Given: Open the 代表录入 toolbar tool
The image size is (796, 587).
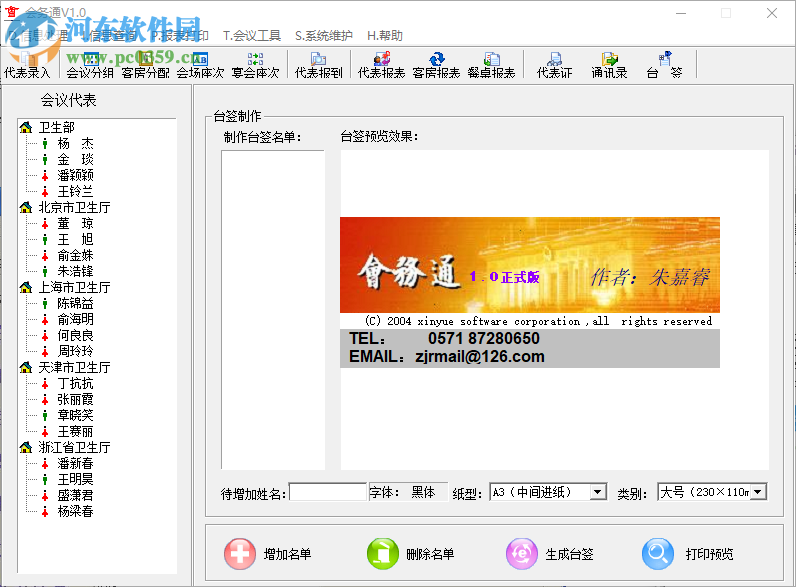Looking at the screenshot, I should coord(27,65).
